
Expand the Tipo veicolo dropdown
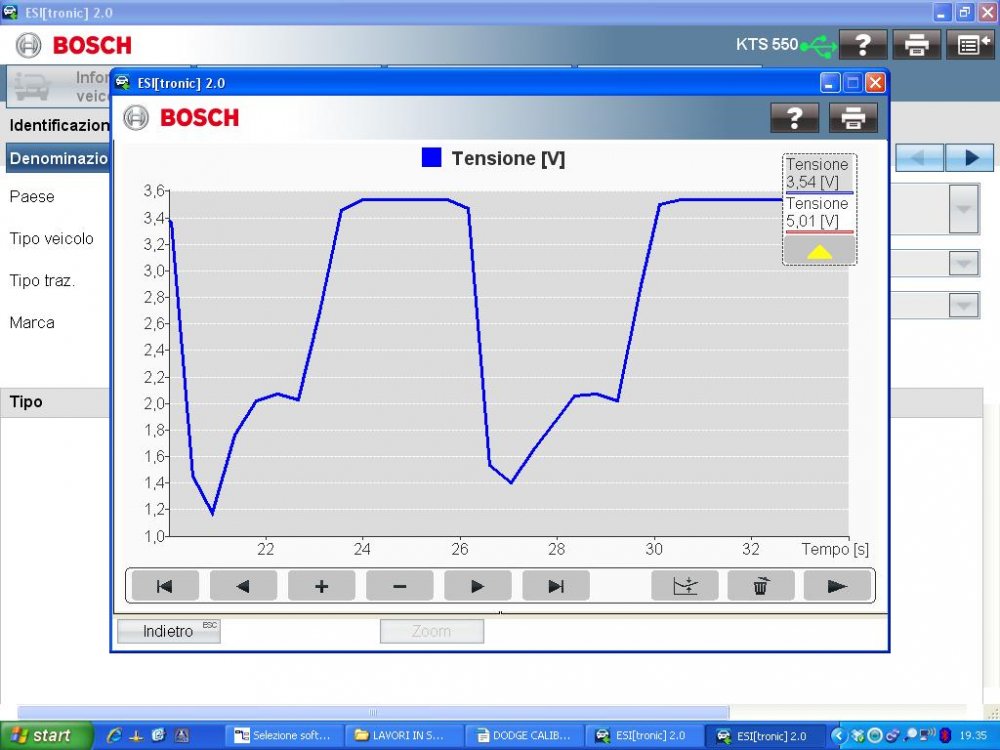(x=963, y=263)
